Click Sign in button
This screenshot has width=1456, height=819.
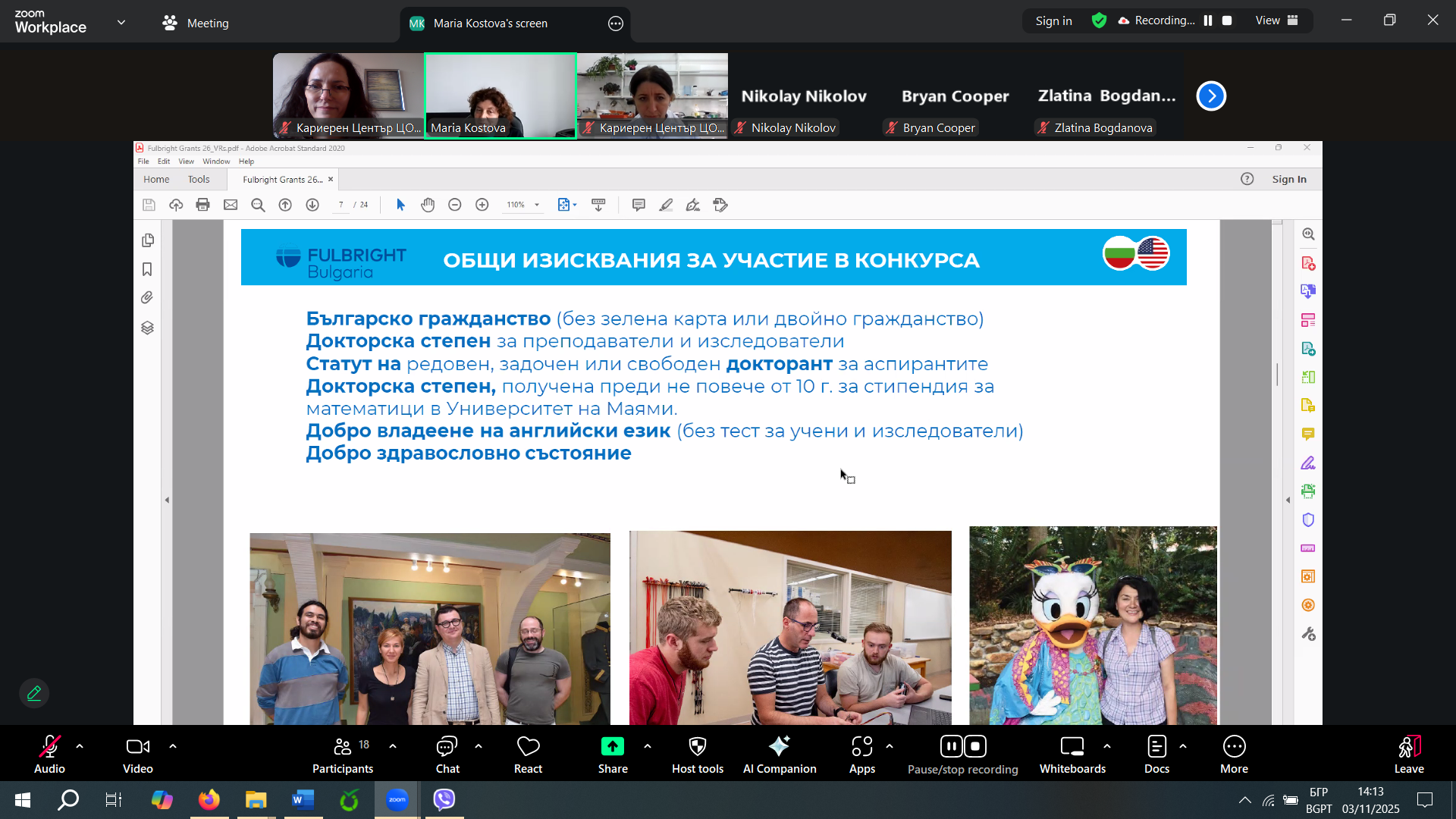point(1053,20)
